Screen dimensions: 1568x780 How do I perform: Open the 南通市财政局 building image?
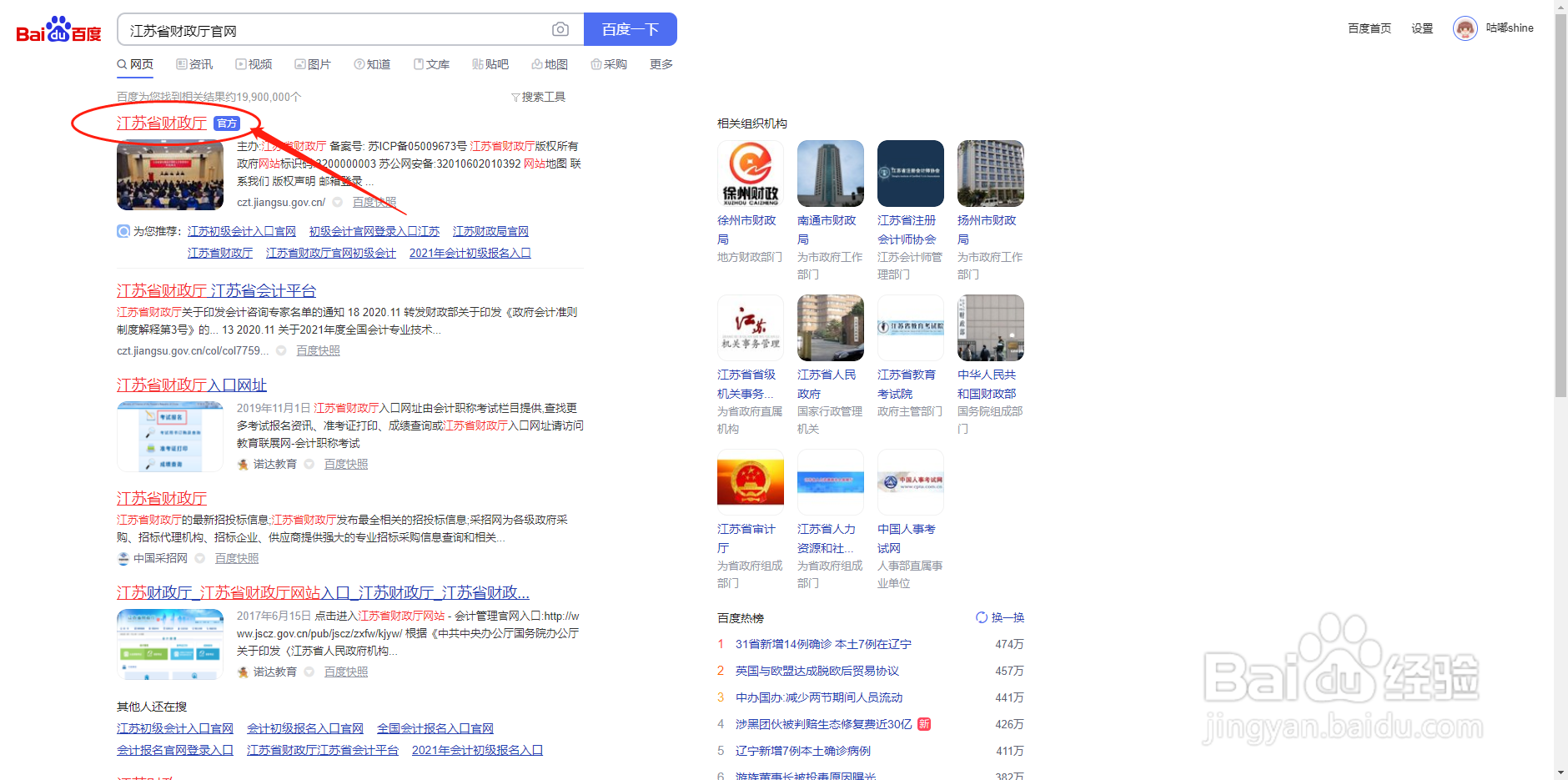point(831,174)
